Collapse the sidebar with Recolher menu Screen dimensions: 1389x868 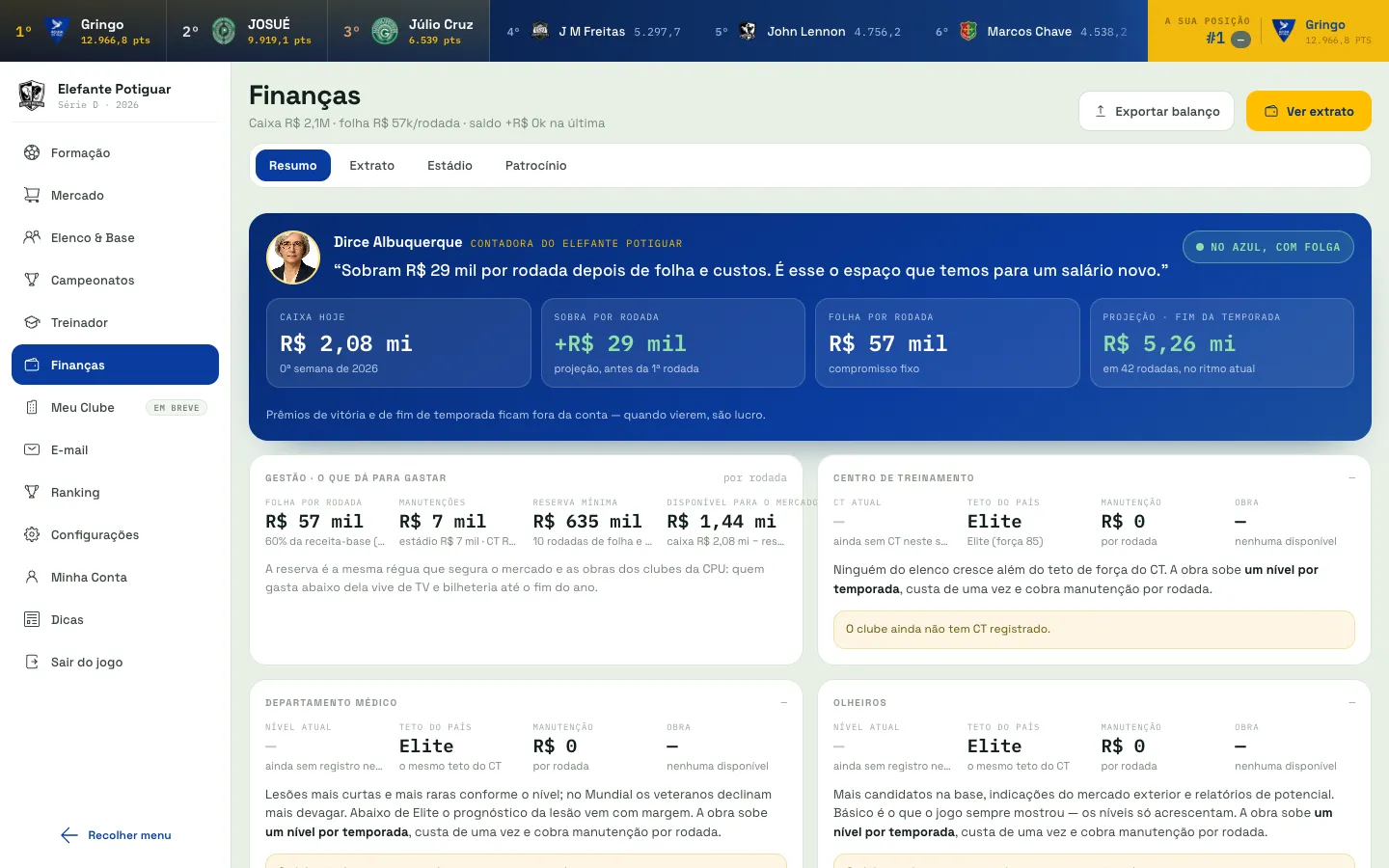click(x=116, y=835)
